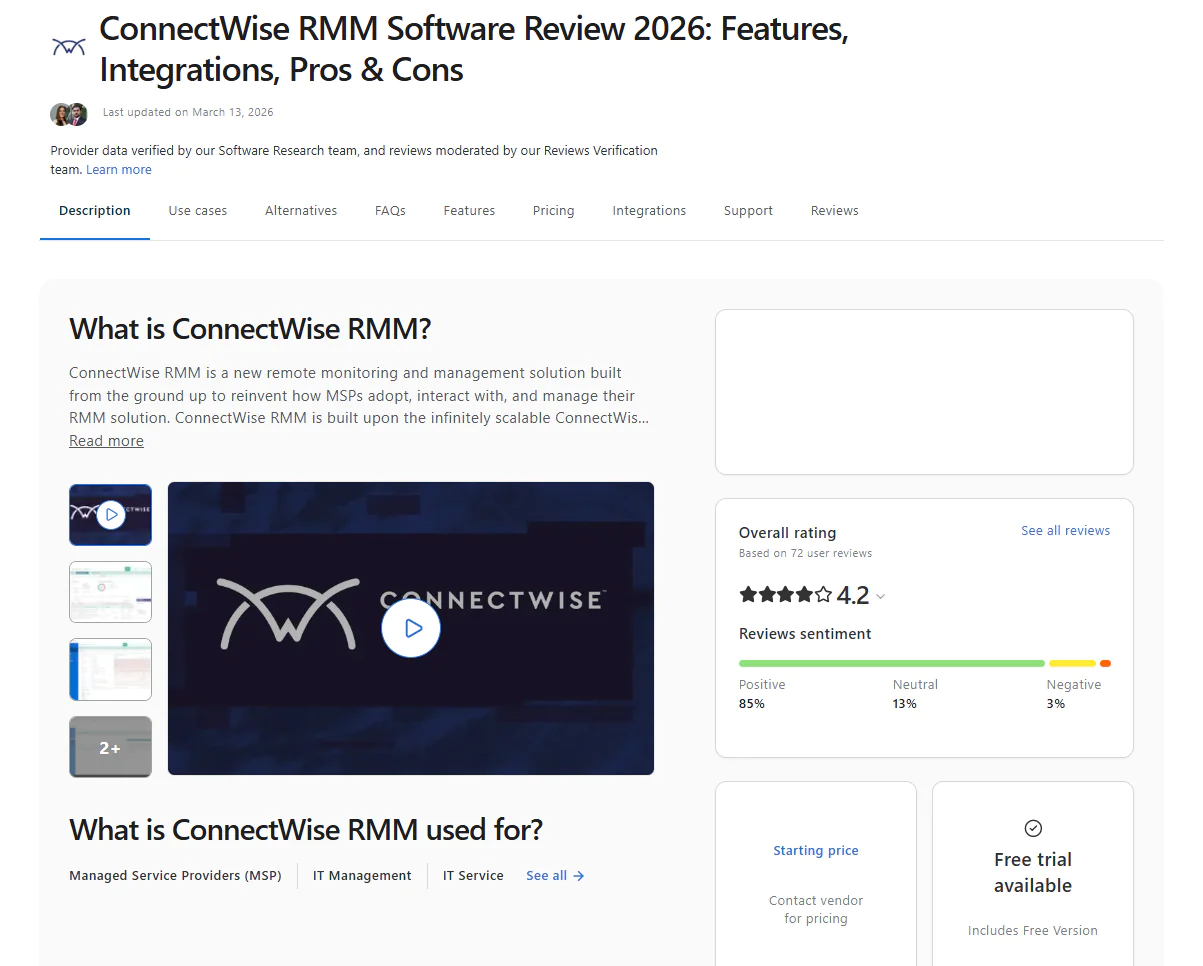Play the main ConnectWise video

click(x=411, y=628)
